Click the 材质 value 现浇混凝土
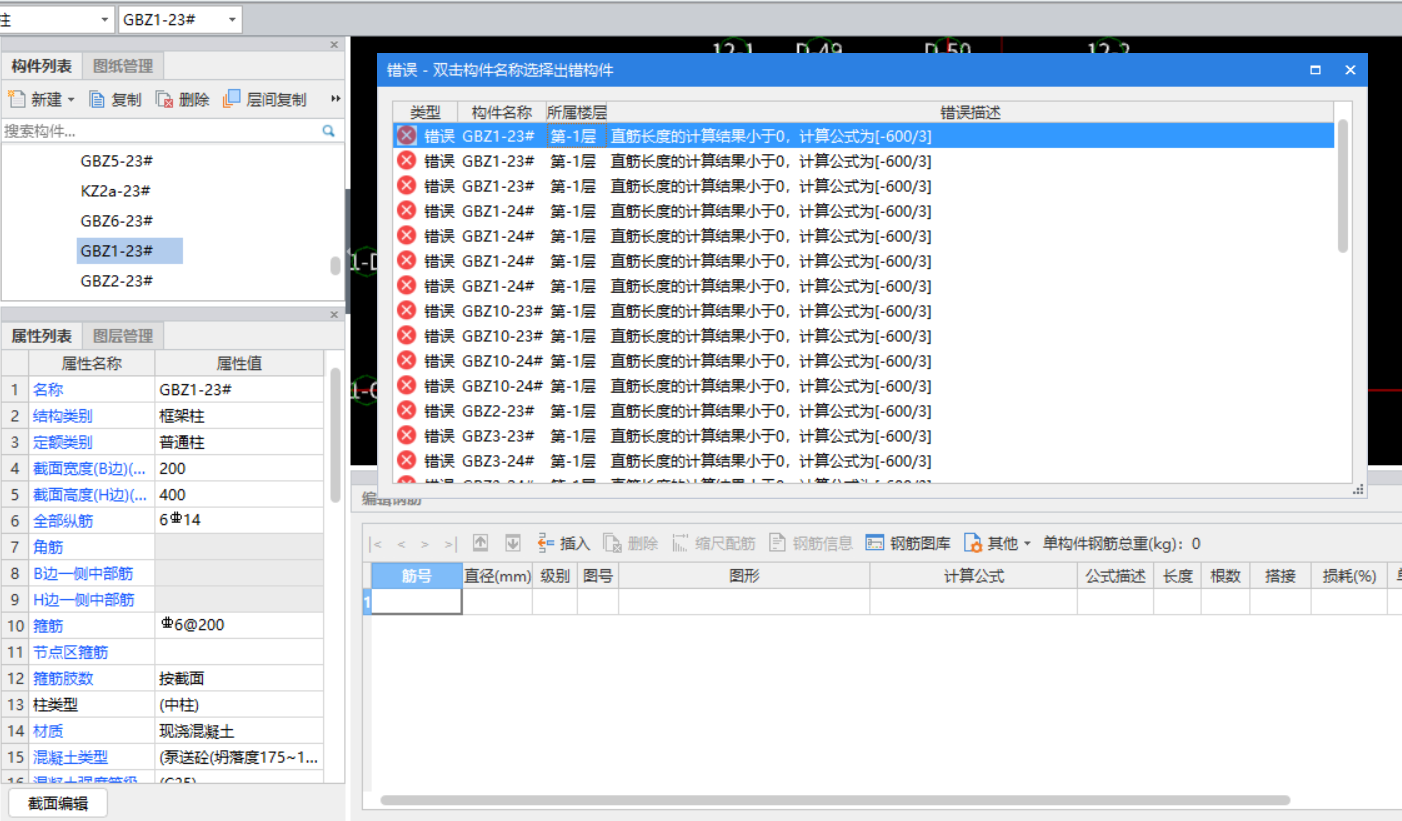The width and height of the screenshot is (1402, 821). [x=239, y=731]
